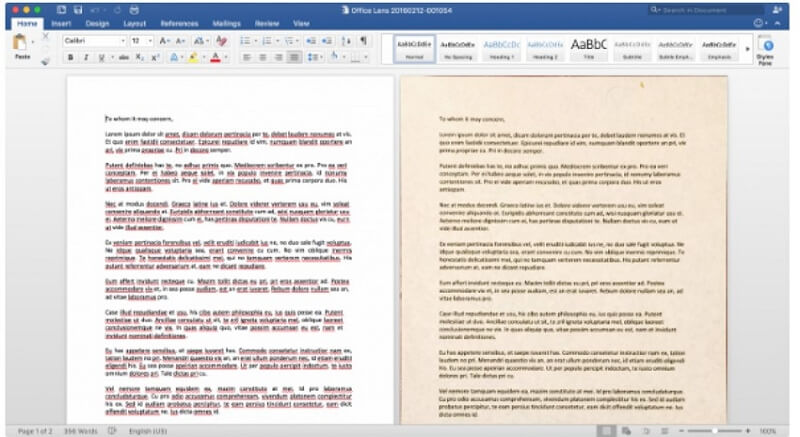This screenshot has width=800, height=437.
Task: Apply the red font color
Action: (215, 58)
